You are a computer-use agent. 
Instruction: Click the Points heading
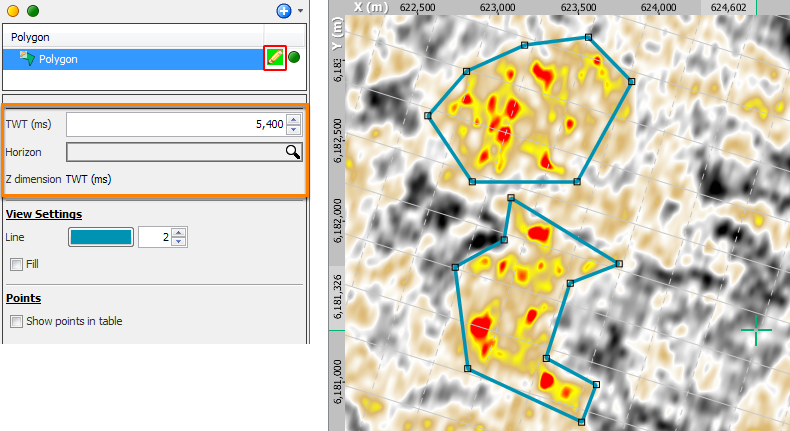click(23, 298)
